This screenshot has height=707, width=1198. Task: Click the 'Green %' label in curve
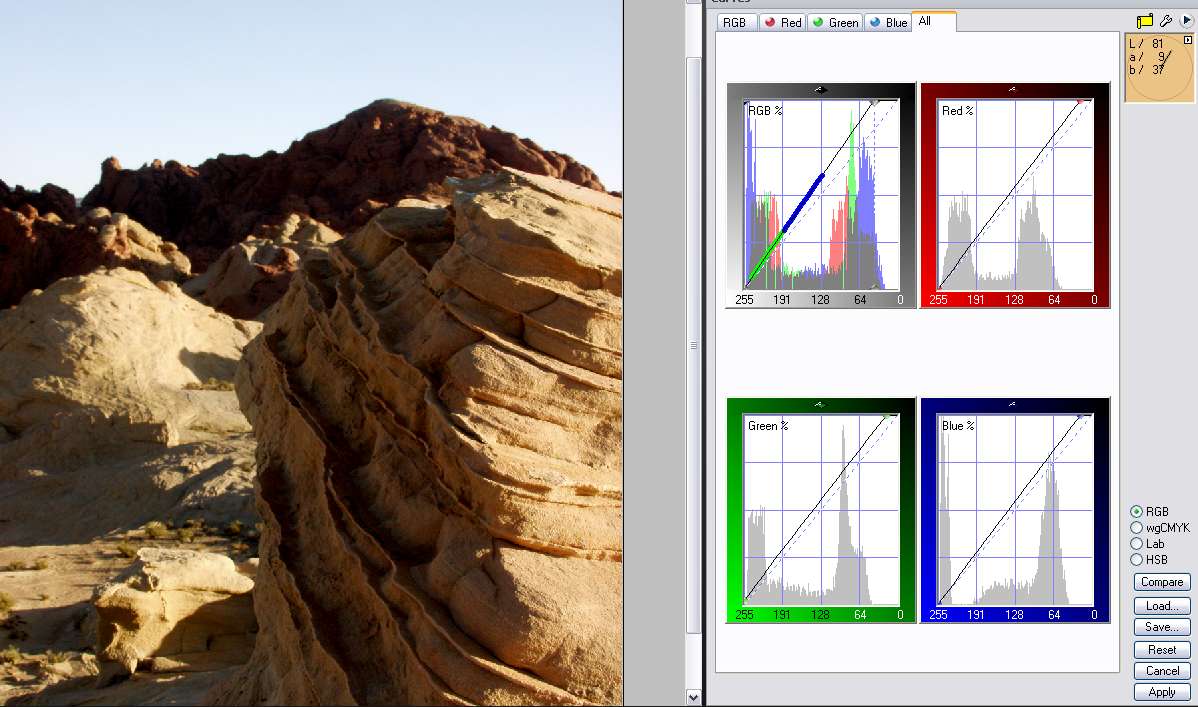(768, 426)
